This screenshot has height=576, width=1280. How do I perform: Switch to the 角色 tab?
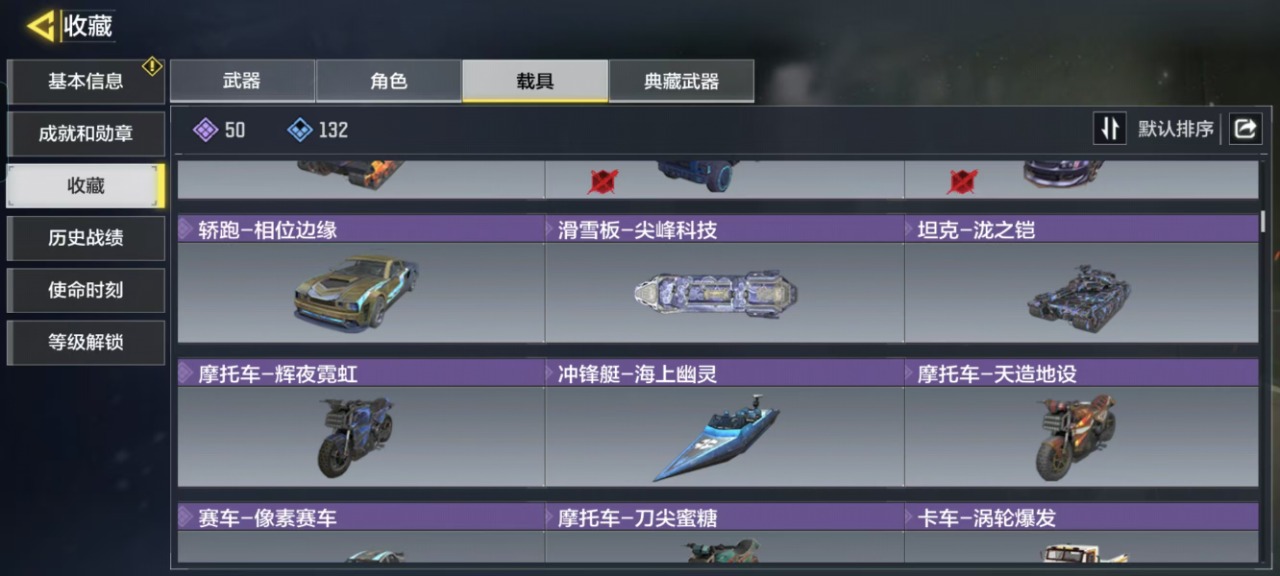pos(389,81)
